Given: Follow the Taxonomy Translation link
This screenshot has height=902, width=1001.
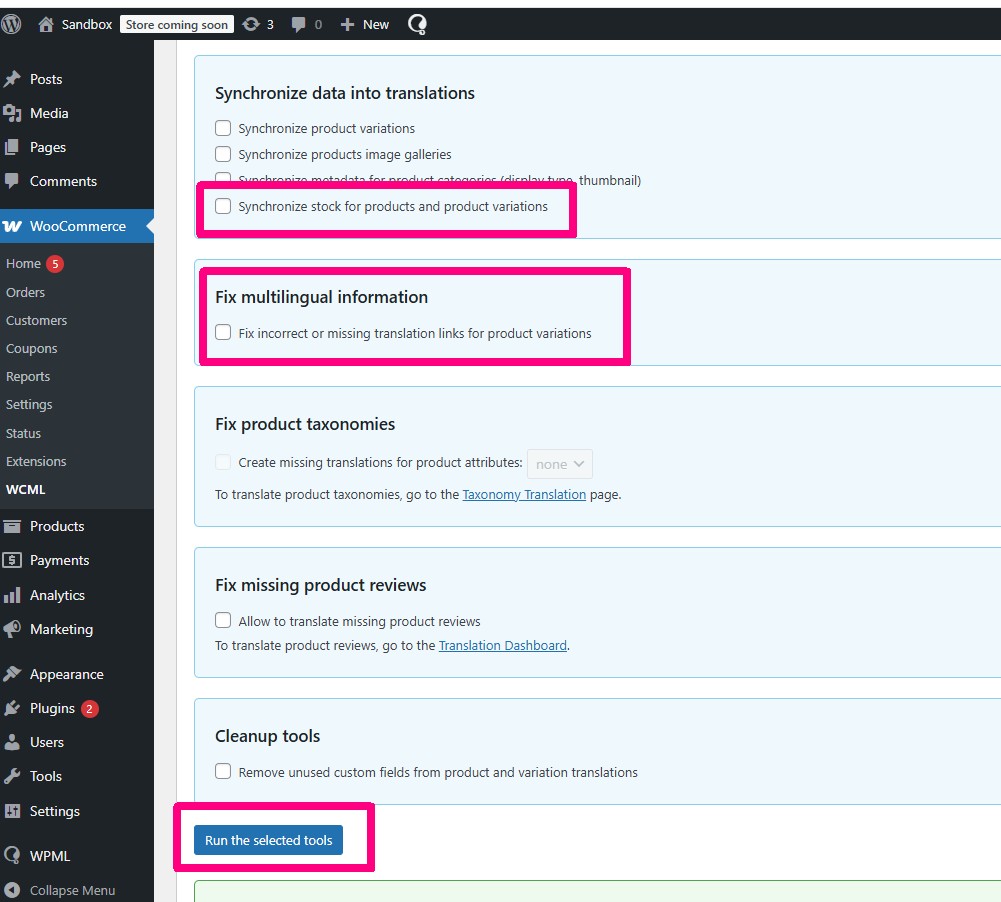Looking at the screenshot, I should tap(524, 494).
